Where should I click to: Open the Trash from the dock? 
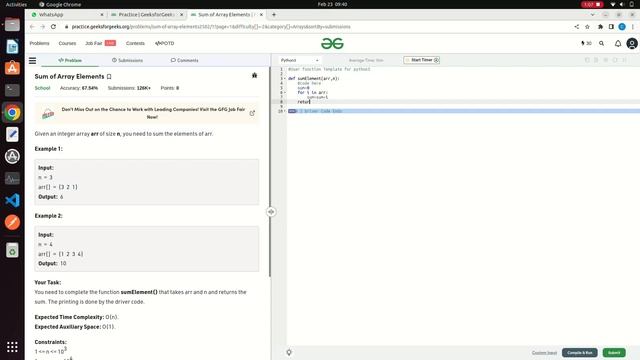tap(12, 250)
